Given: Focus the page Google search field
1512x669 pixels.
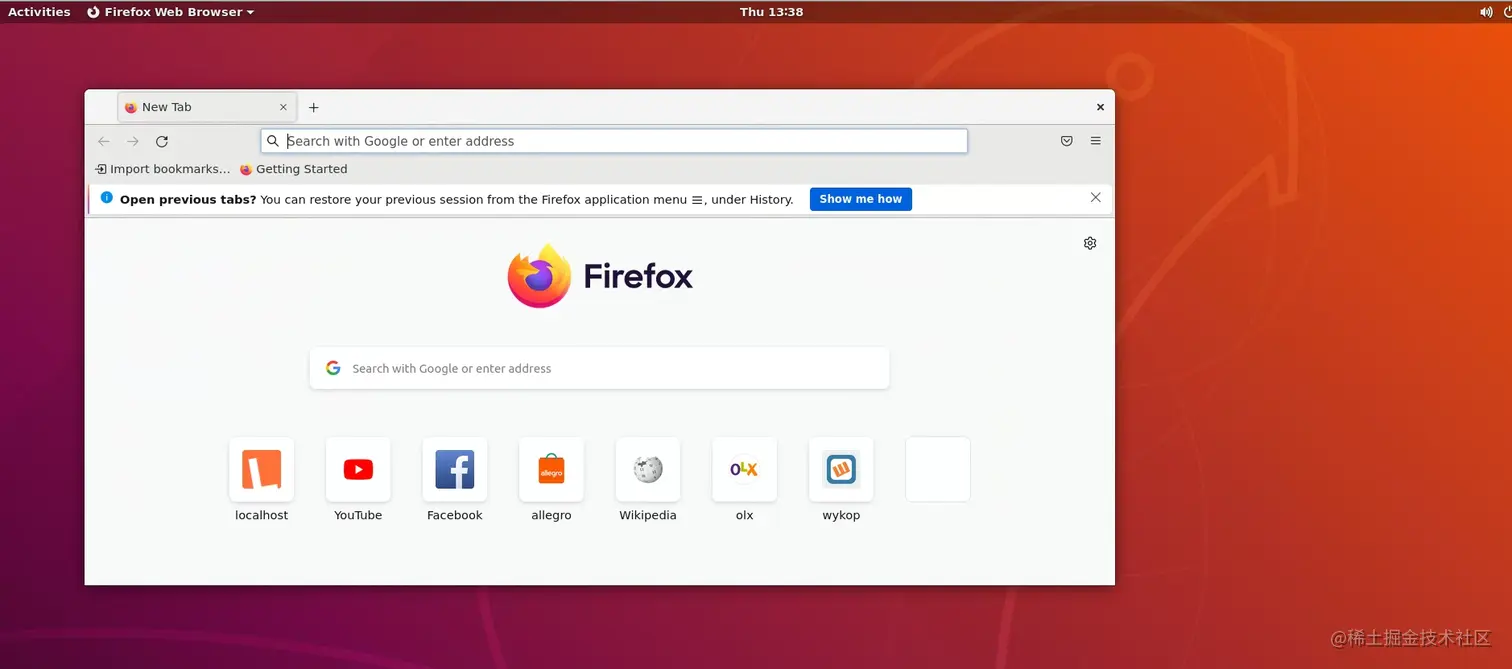Looking at the screenshot, I should [600, 368].
